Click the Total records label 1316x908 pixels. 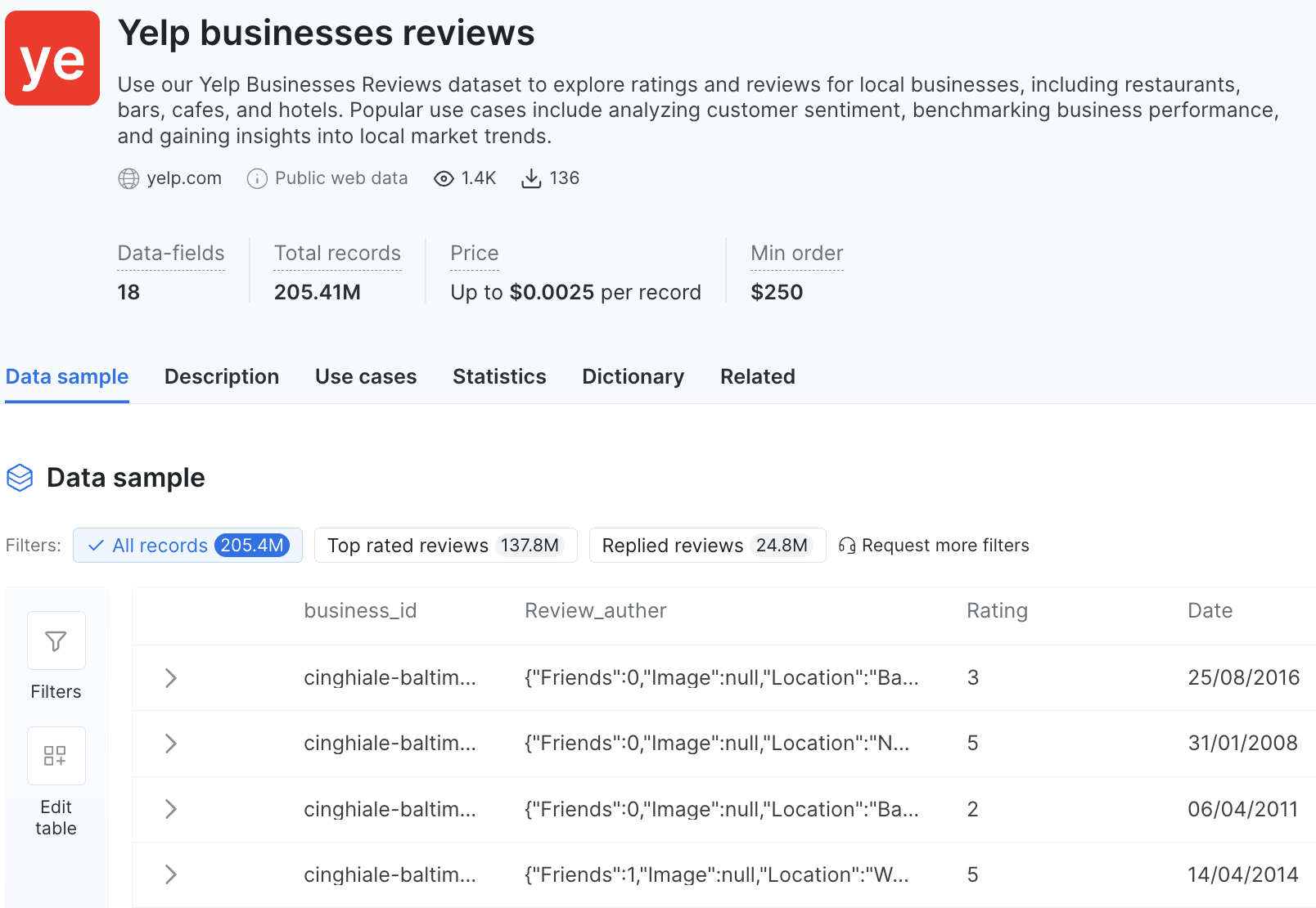click(x=337, y=254)
